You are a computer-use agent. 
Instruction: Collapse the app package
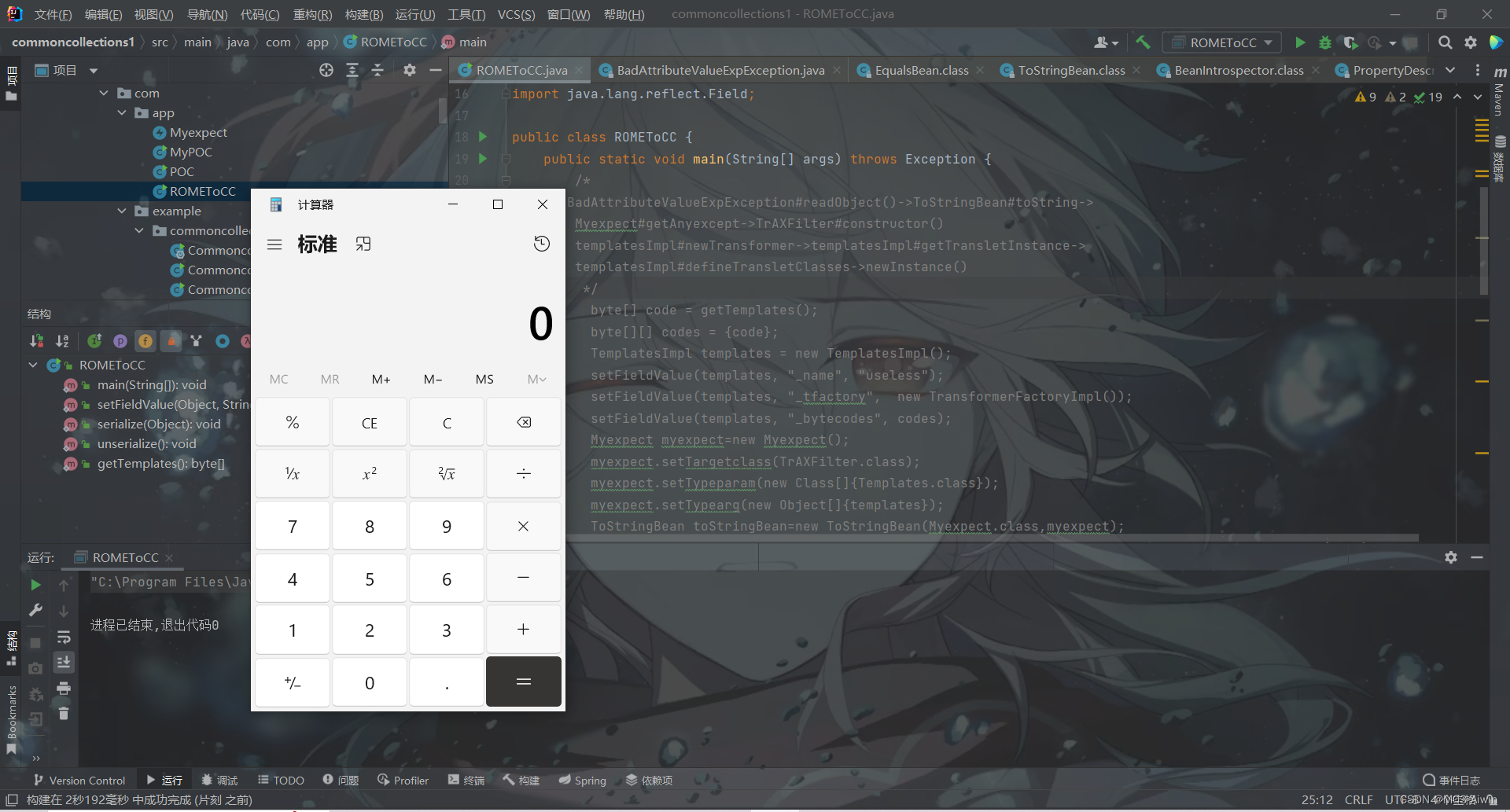[121, 112]
